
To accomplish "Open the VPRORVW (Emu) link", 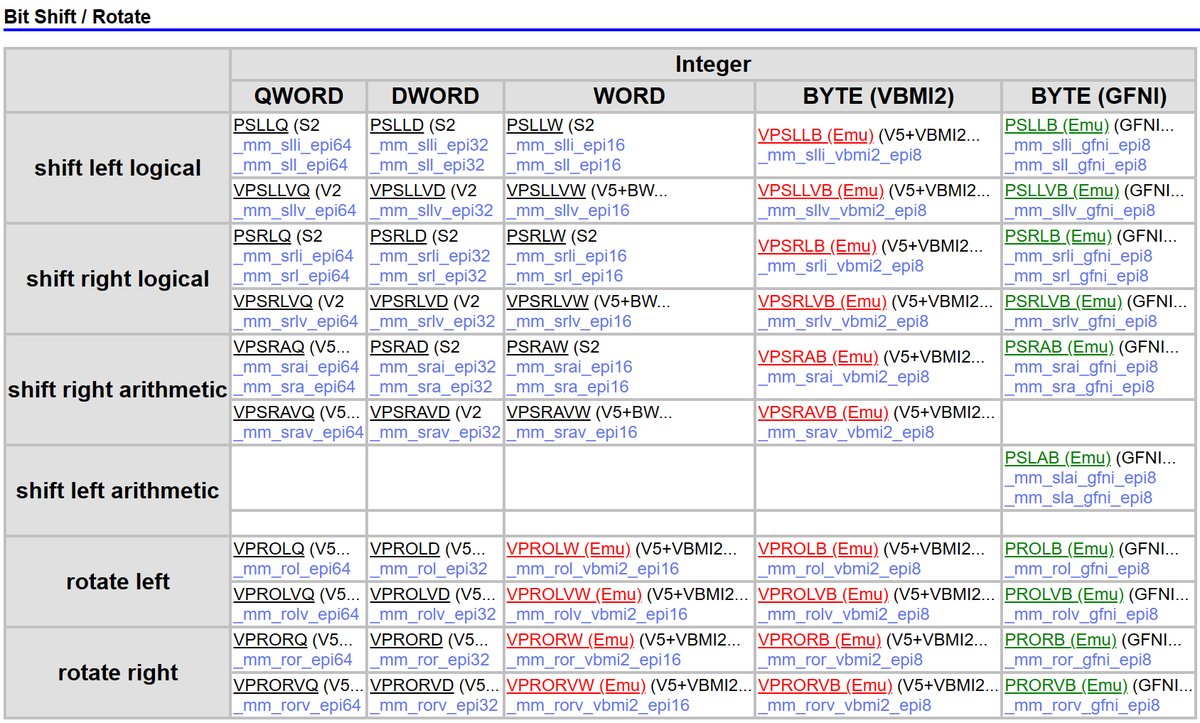I will (x=576, y=686).
